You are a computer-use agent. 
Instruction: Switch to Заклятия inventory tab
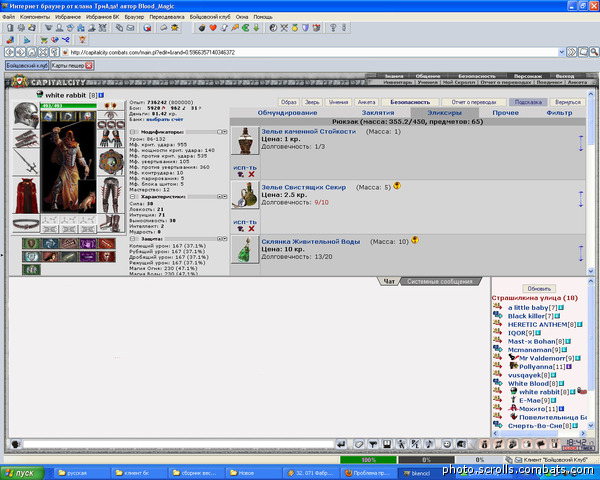378,113
